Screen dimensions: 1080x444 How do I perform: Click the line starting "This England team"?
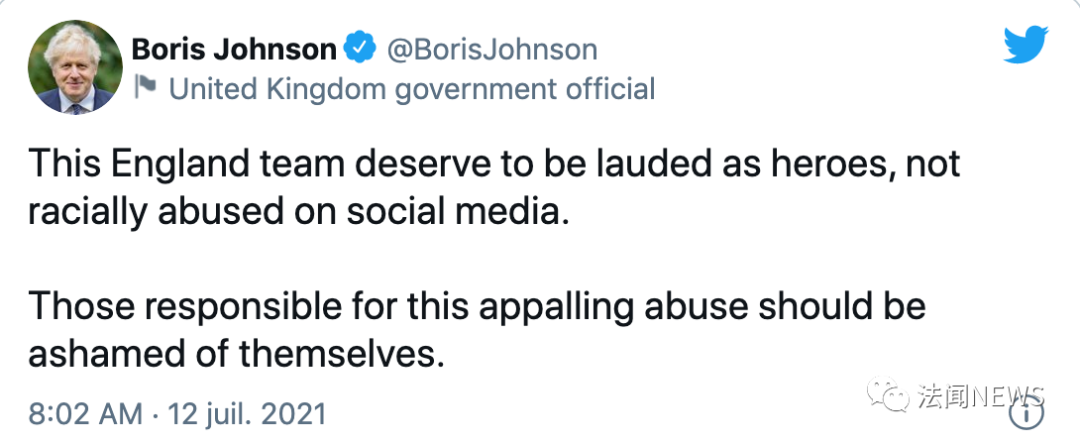click(x=494, y=164)
